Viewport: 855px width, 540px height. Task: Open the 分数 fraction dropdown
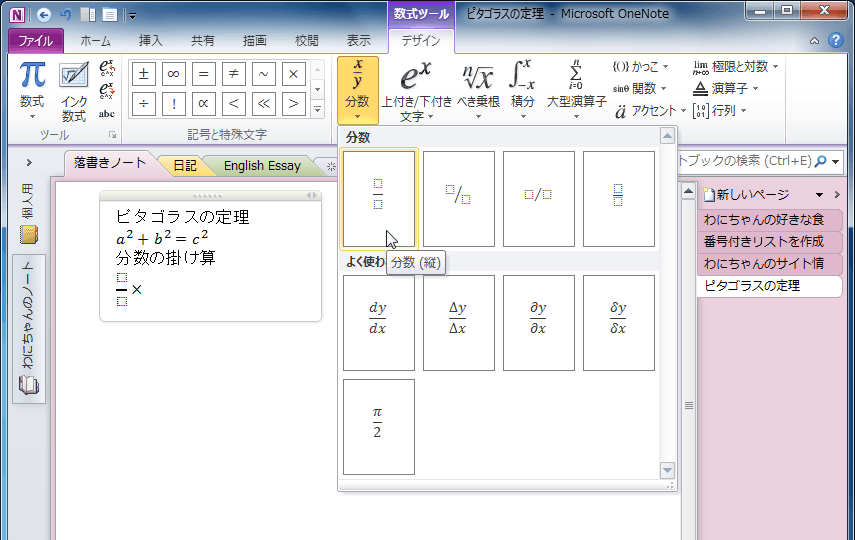coord(358,90)
